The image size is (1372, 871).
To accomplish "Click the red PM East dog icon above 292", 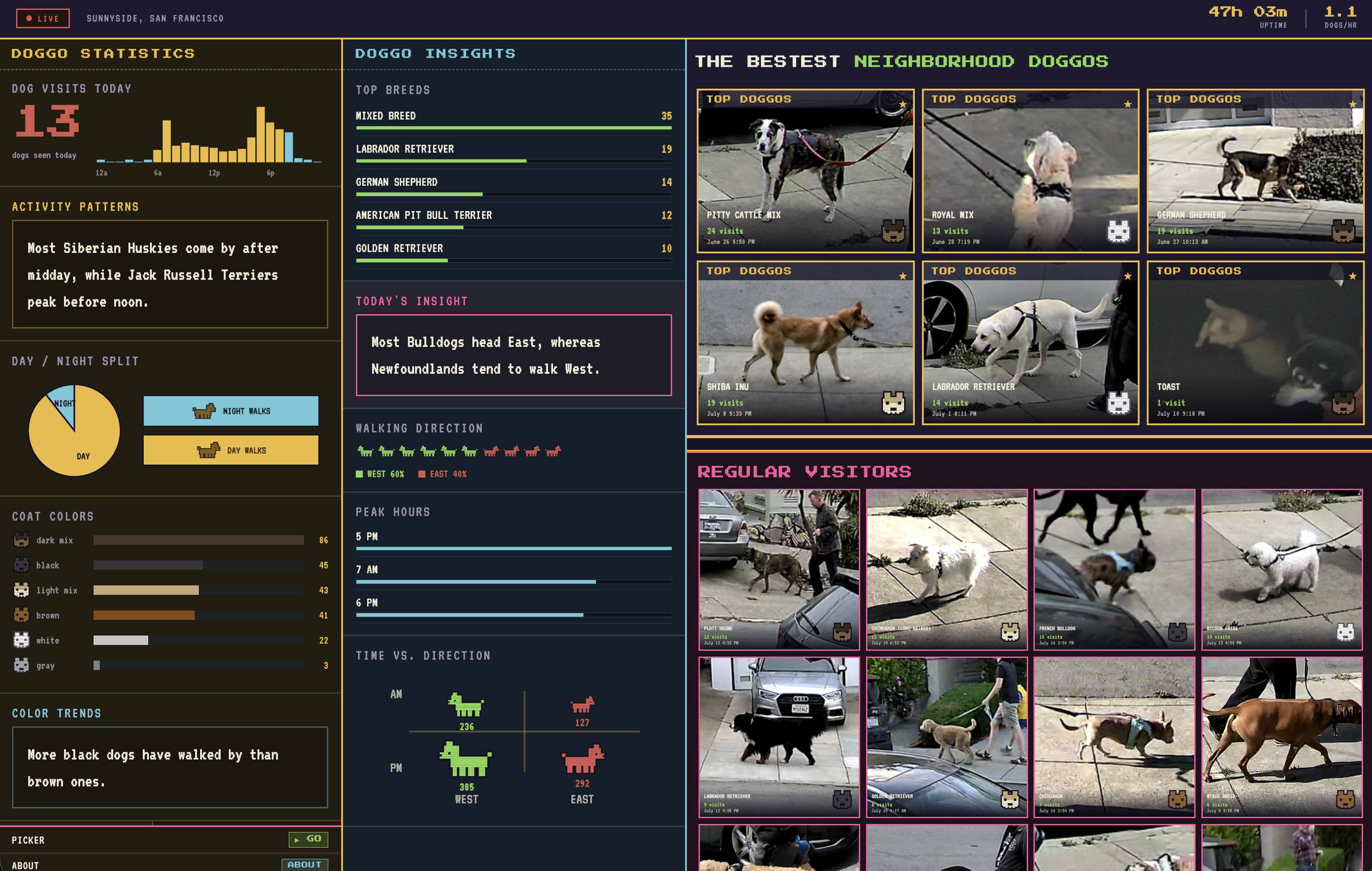I will point(582,759).
